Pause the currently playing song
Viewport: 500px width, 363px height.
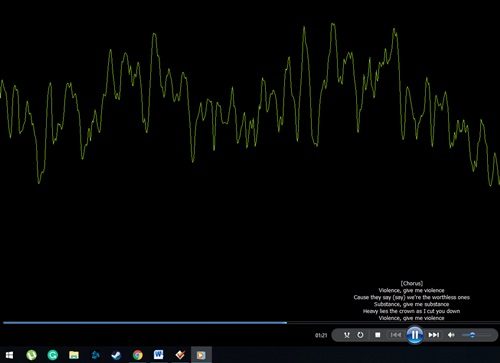[415, 335]
